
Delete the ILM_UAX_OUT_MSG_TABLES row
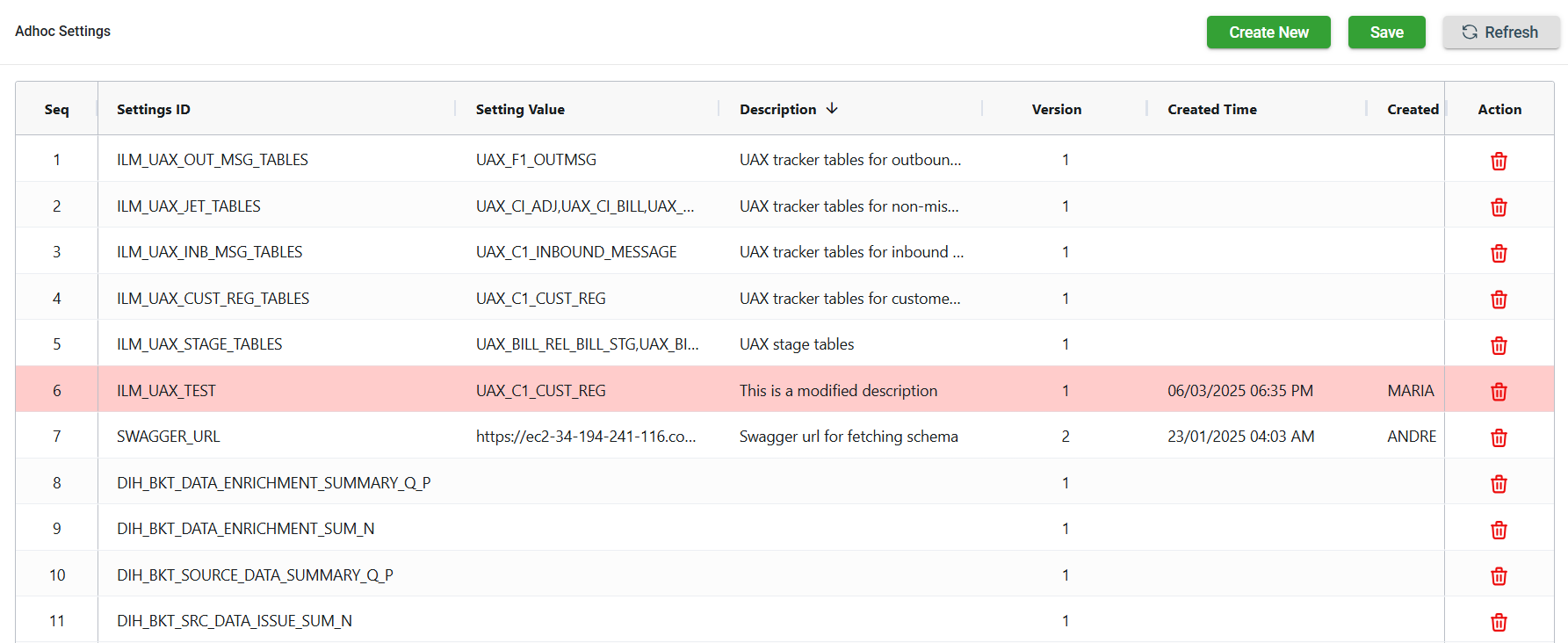click(1499, 161)
